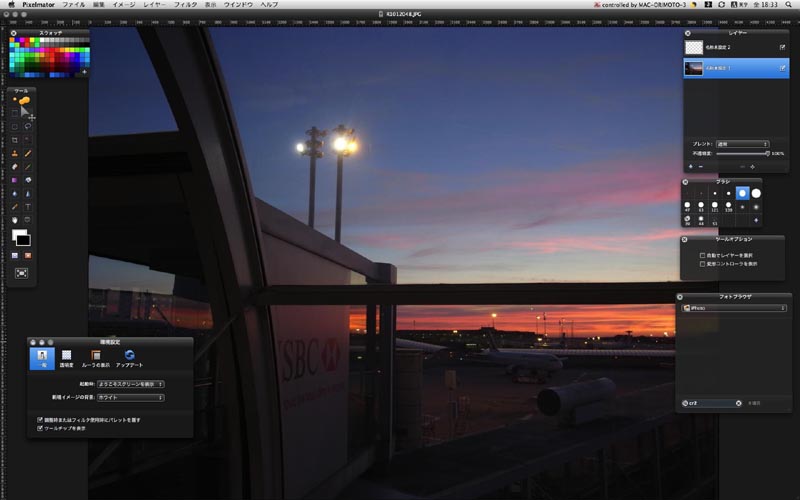The image size is (800, 500).
Task: Toggle the show tooltips checkbox
Action: 40,428
